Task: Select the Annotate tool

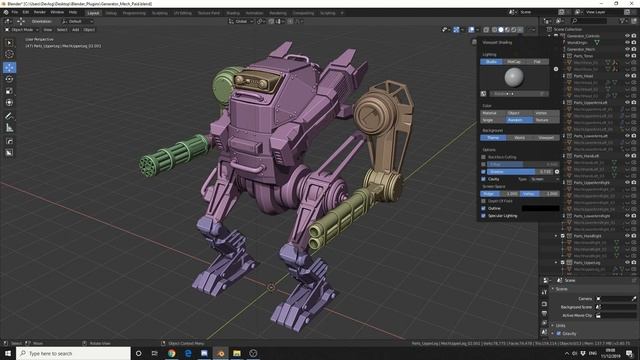Action: (9, 116)
